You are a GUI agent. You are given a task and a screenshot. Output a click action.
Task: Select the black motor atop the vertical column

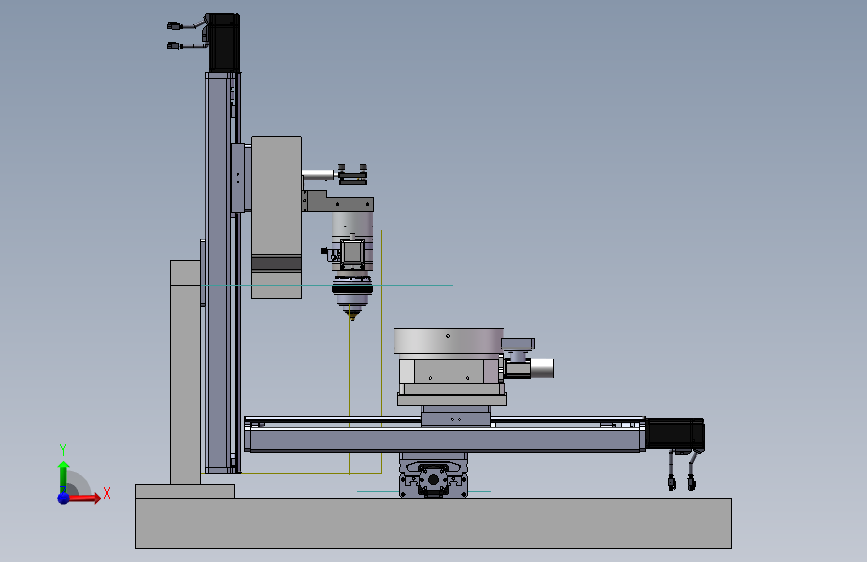click(223, 43)
